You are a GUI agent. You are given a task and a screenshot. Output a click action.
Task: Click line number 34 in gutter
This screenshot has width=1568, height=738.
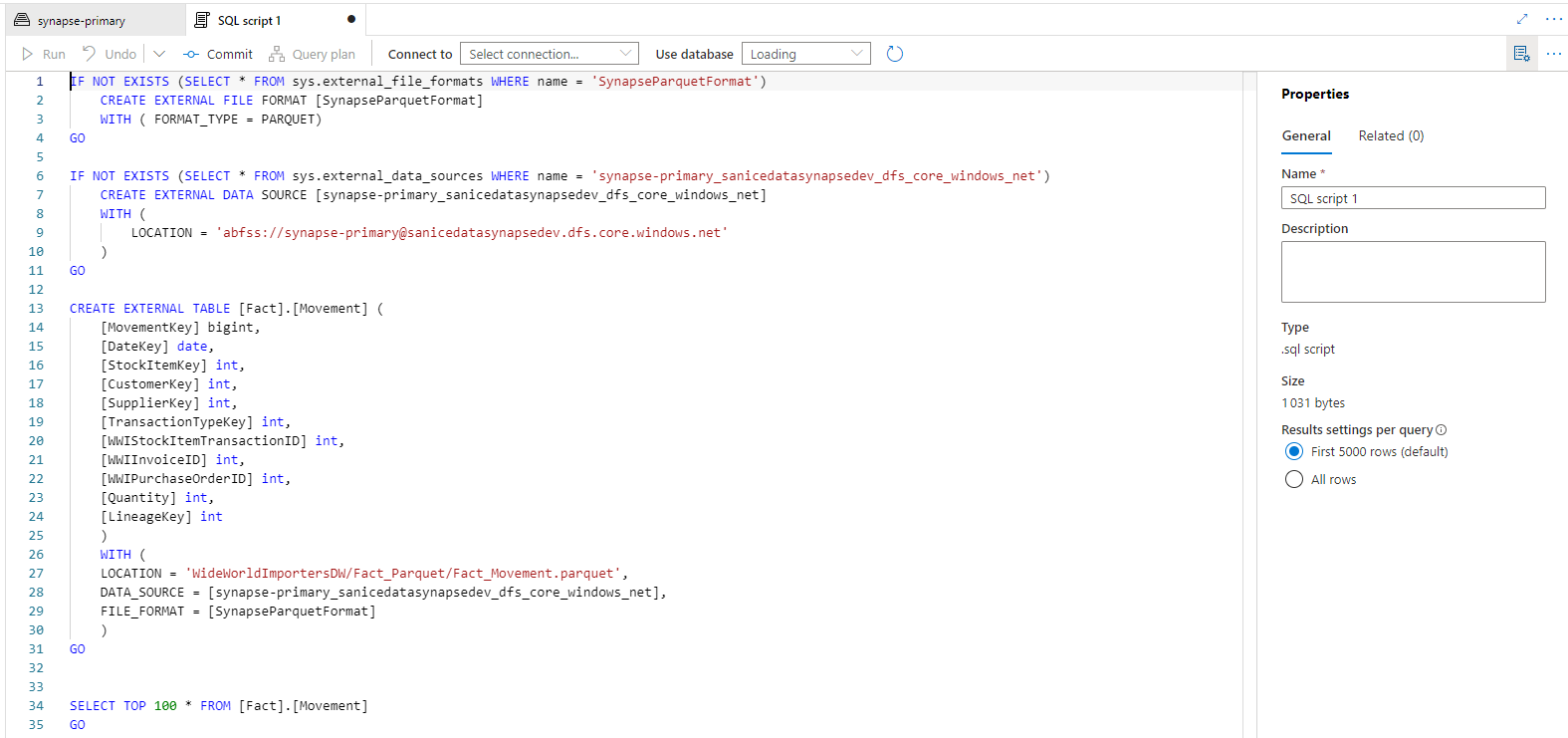[x=36, y=705]
